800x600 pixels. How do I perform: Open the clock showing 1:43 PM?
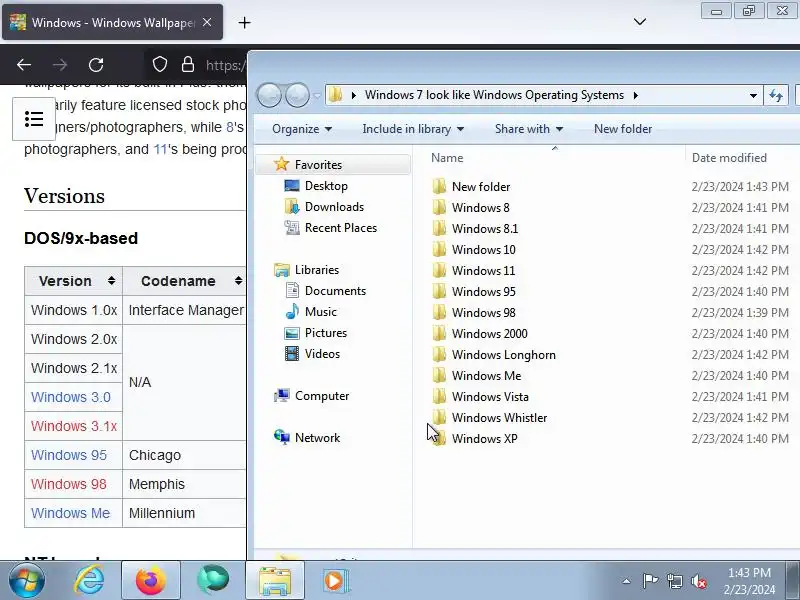pyautogui.click(x=749, y=581)
